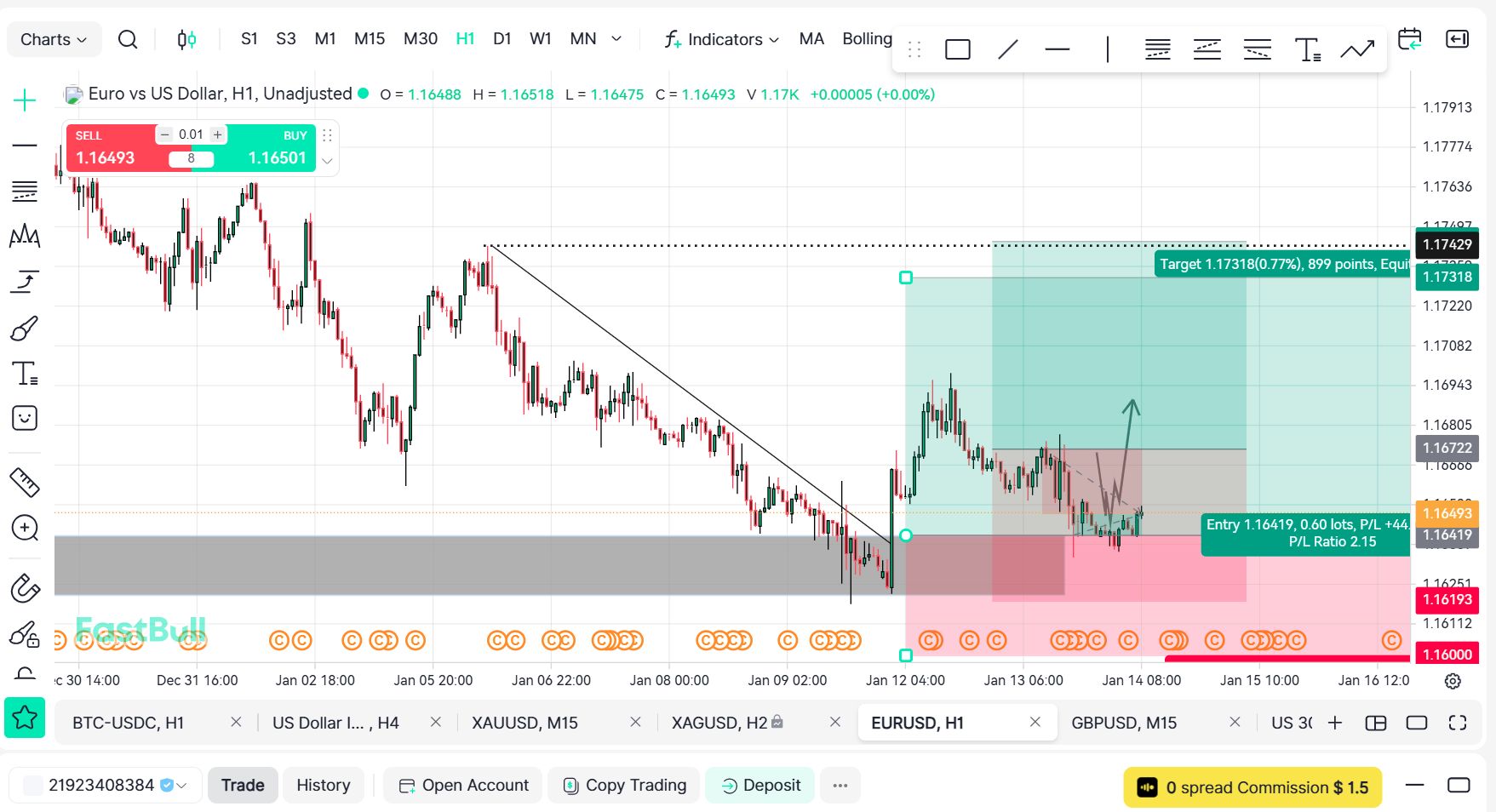This screenshot has width=1496, height=812.
Task: Select the vertical line drawing tool
Action: click(x=1107, y=49)
